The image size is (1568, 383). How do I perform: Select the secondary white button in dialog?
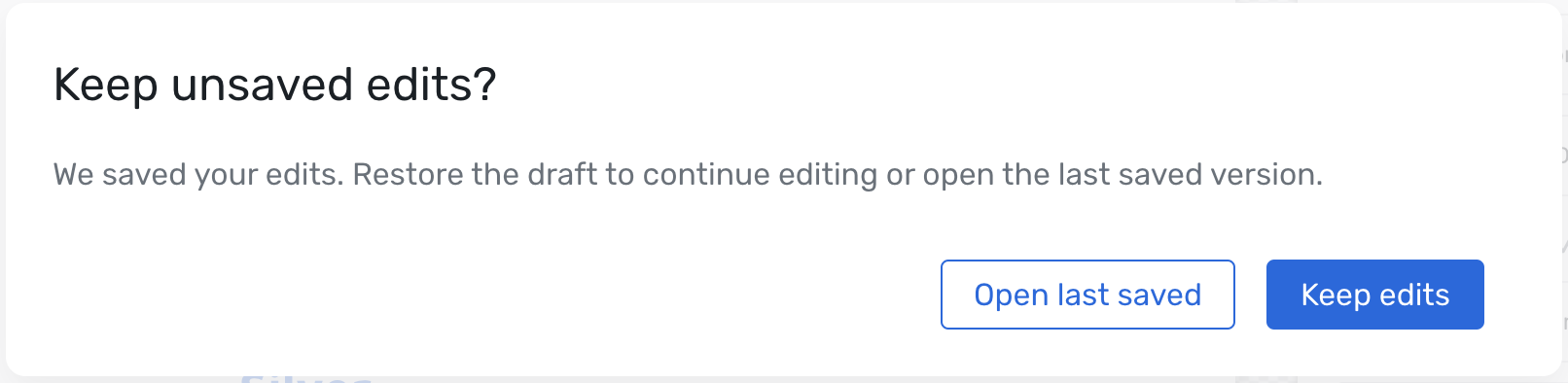(x=1087, y=295)
